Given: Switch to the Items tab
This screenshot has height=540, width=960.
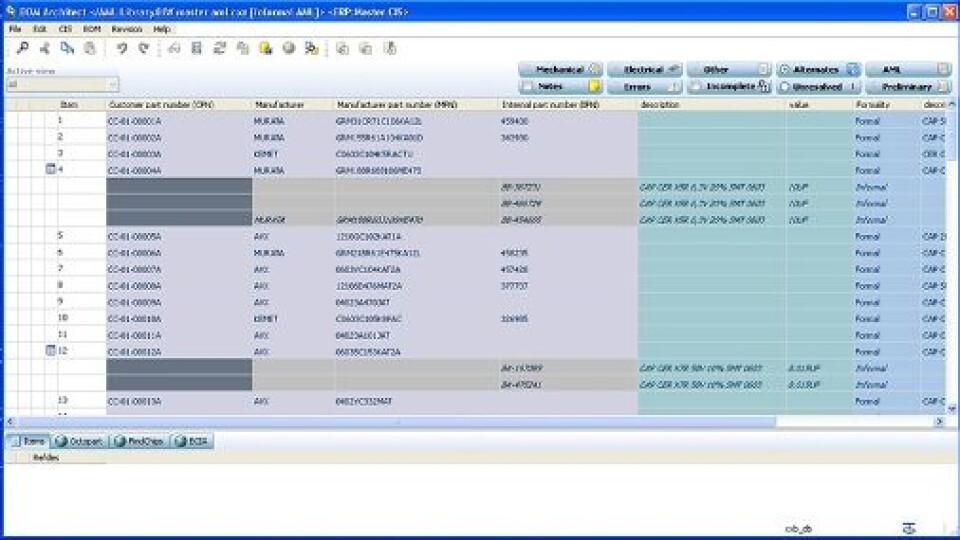Looking at the screenshot, I should [x=28, y=441].
